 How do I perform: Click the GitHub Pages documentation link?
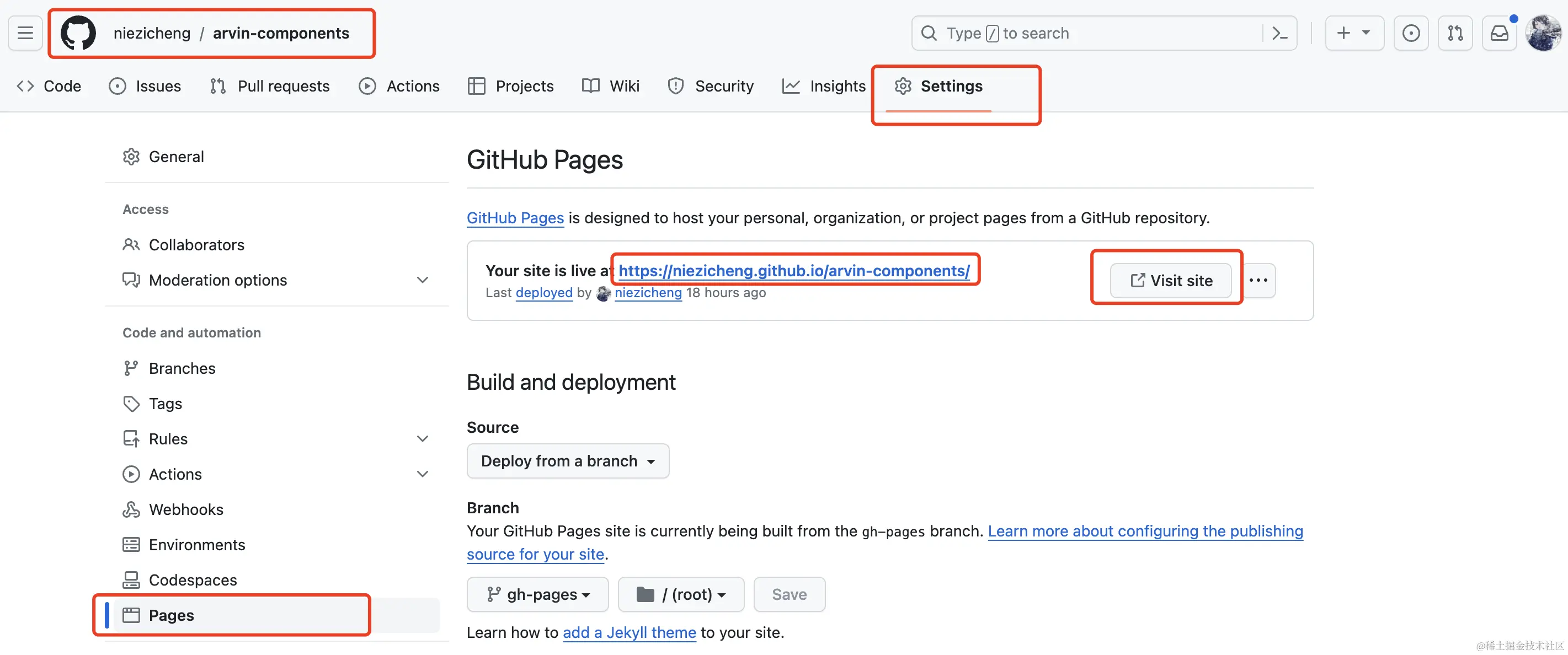515,218
